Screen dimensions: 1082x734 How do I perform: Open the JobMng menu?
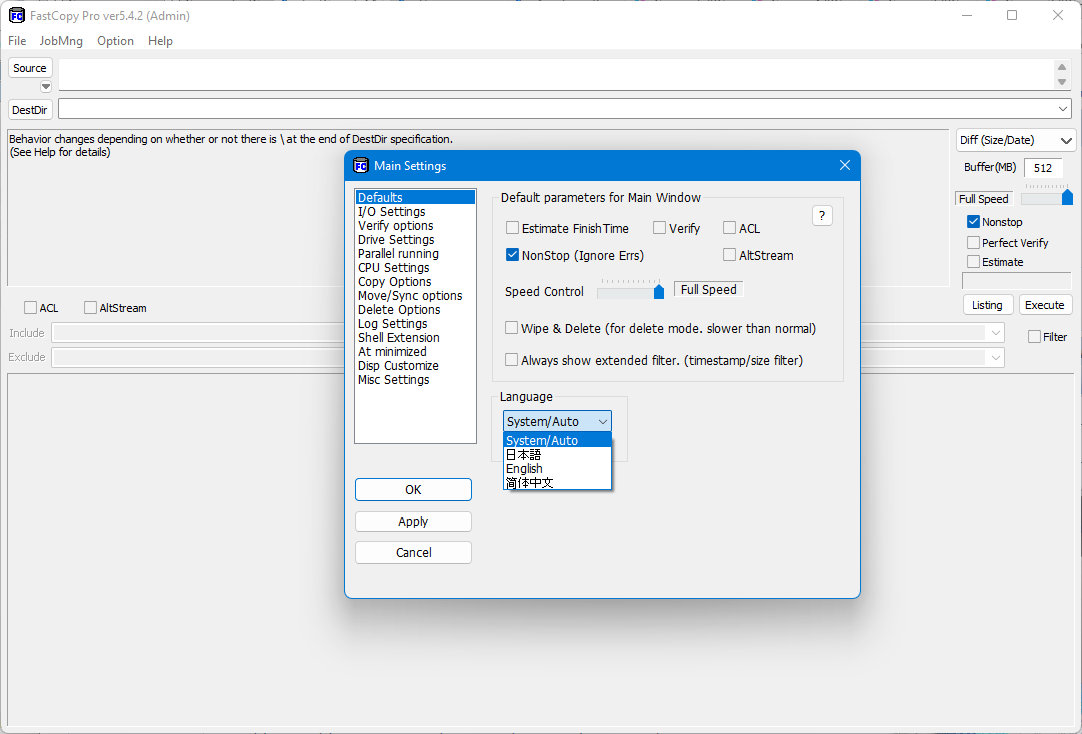(61, 41)
